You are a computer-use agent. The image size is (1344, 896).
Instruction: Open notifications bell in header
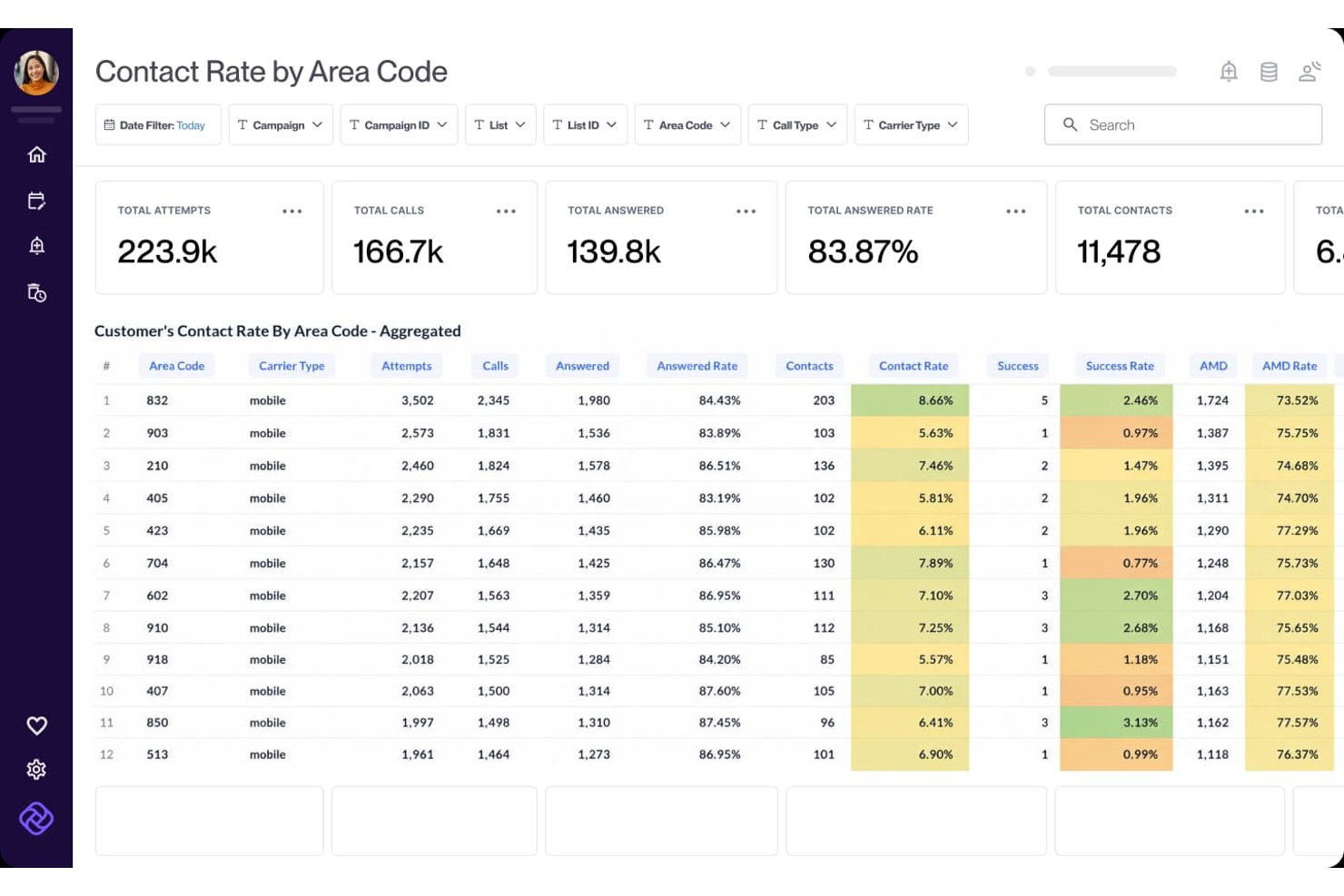1229,72
